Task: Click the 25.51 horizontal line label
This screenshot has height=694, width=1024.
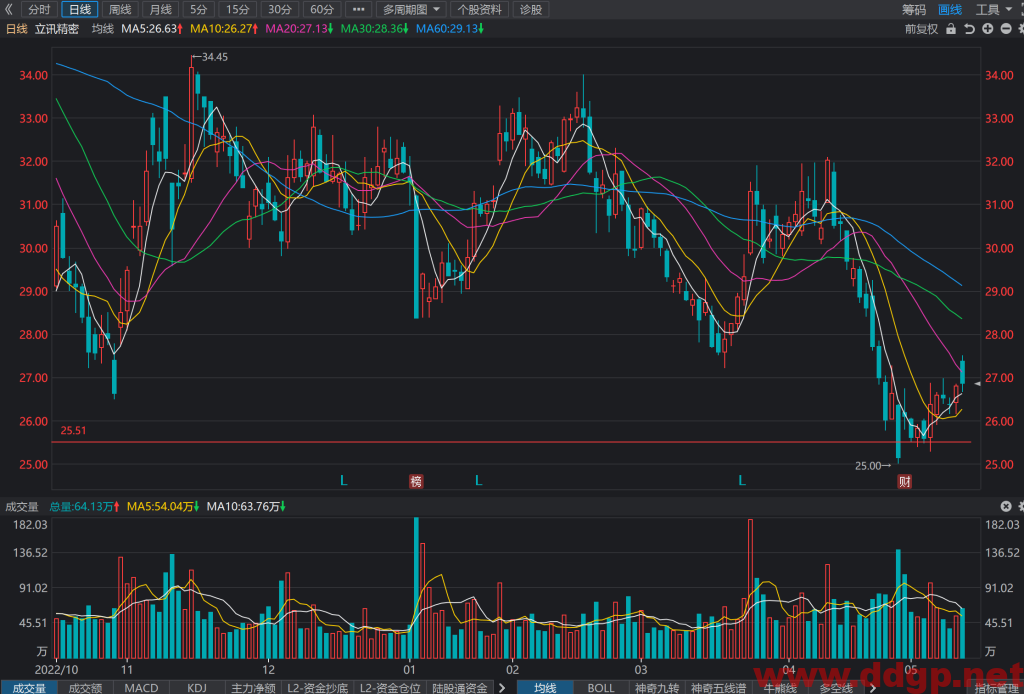Action: click(x=73, y=430)
